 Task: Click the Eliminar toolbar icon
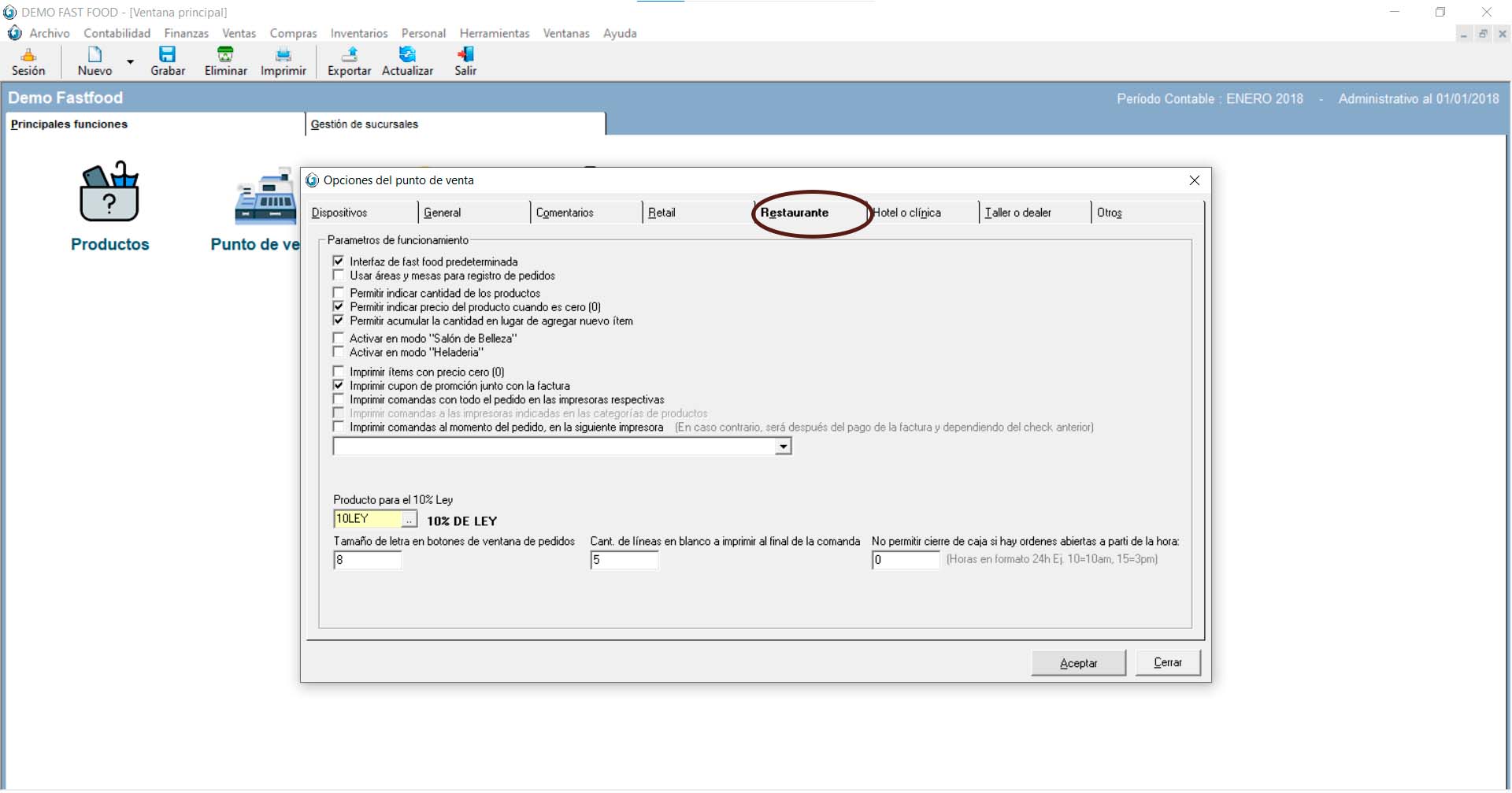tap(225, 55)
